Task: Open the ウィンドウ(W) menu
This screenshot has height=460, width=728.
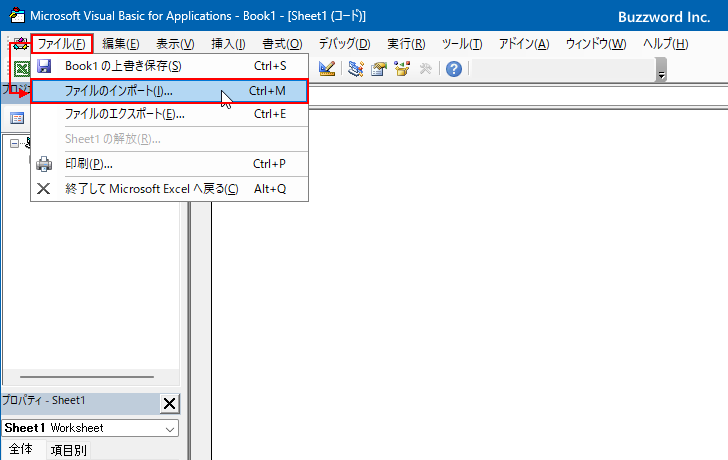Action: tap(596, 44)
